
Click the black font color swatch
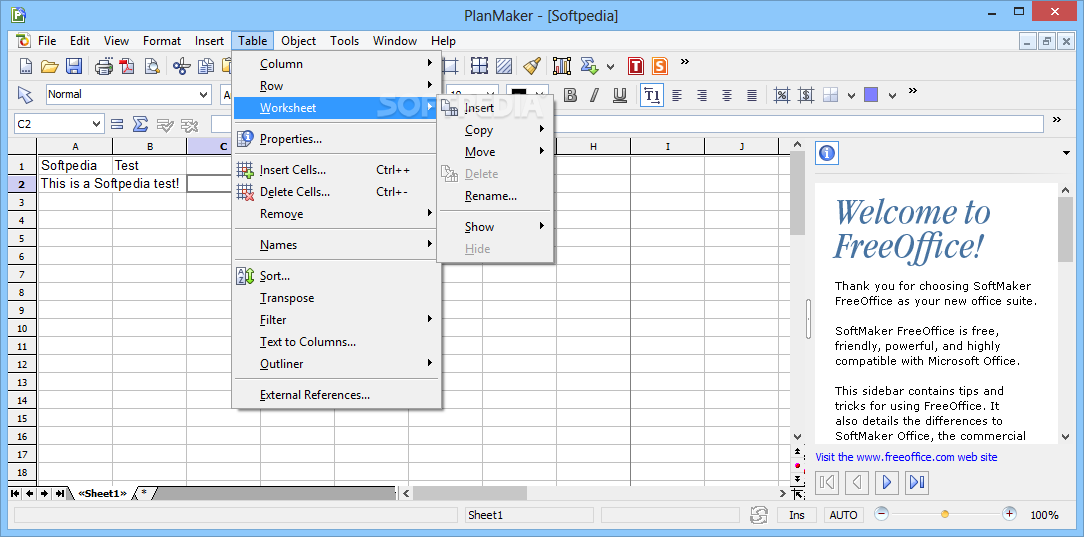pos(518,93)
